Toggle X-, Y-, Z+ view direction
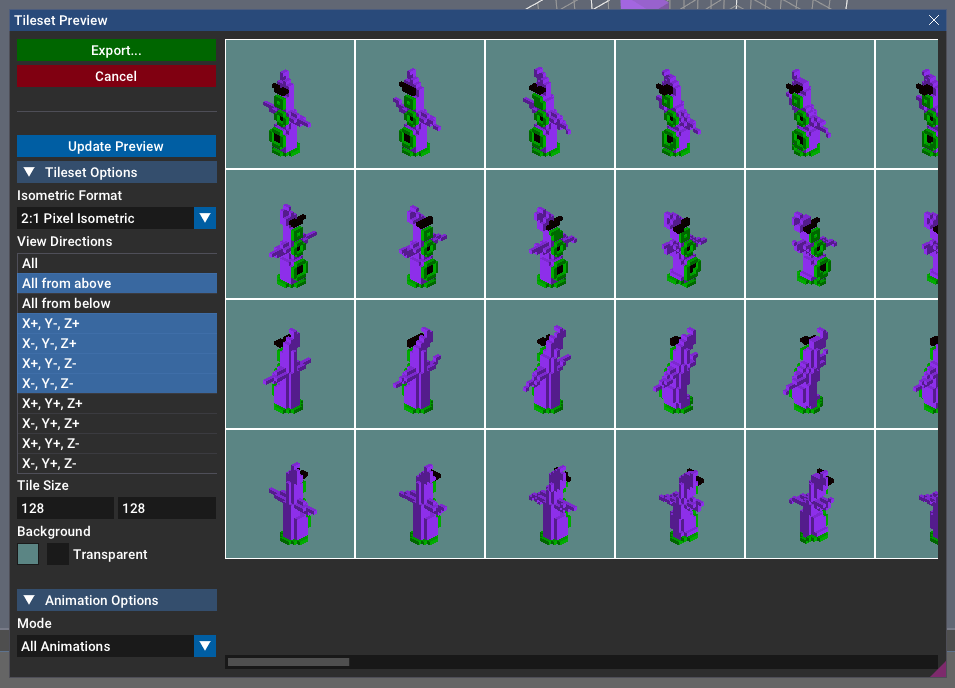 pyautogui.click(x=117, y=343)
